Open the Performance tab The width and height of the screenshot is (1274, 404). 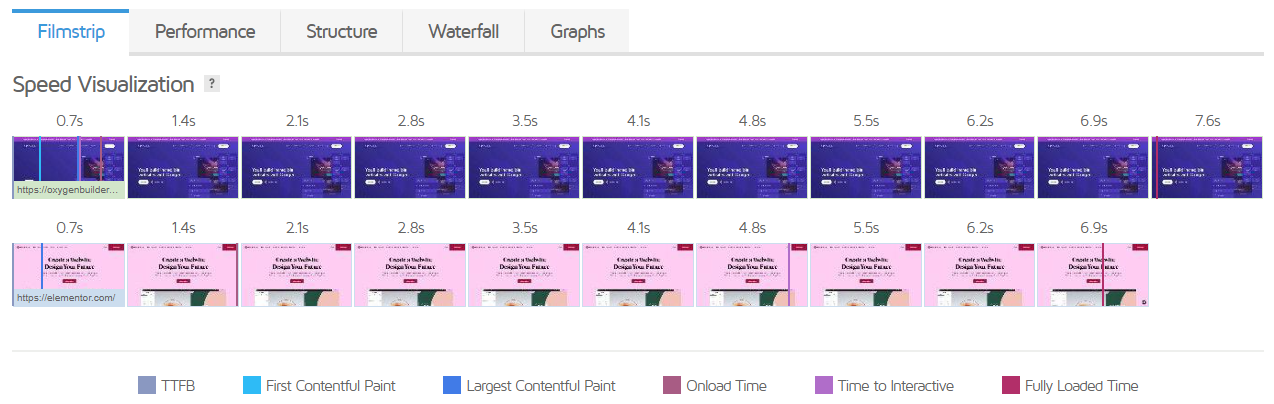pyautogui.click(x=205, y=31)
